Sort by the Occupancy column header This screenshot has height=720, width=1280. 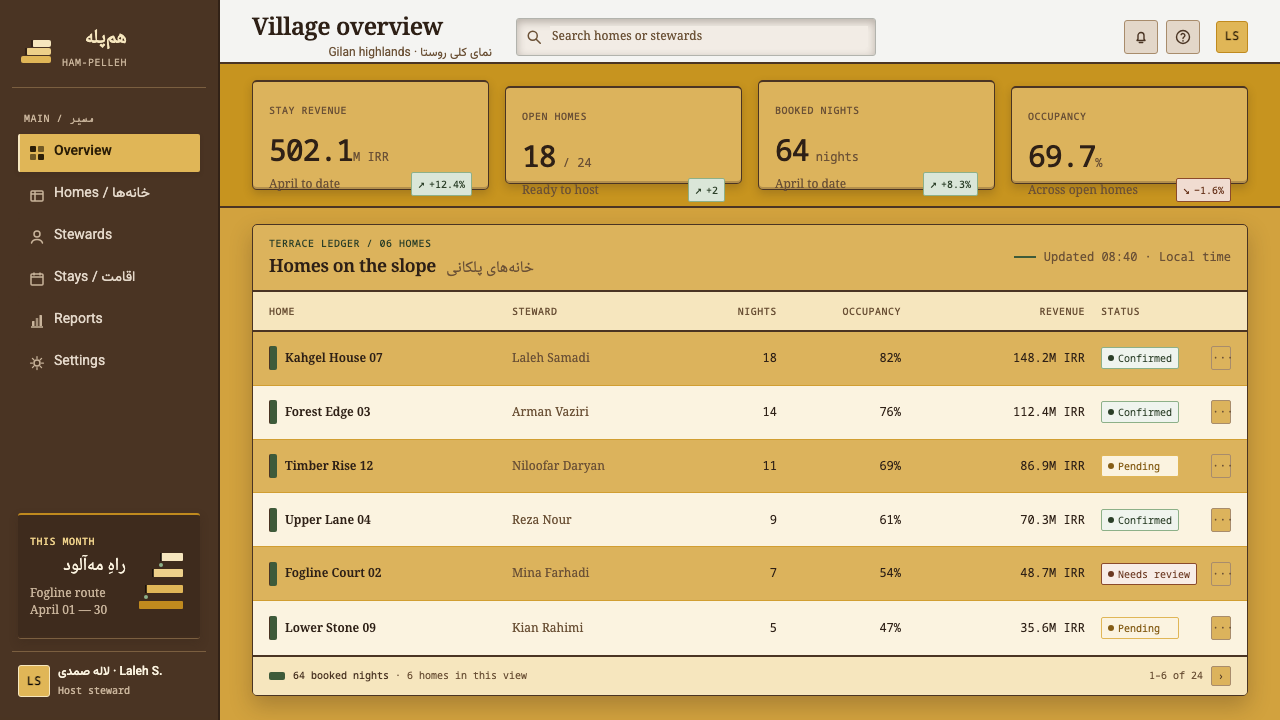871,312
